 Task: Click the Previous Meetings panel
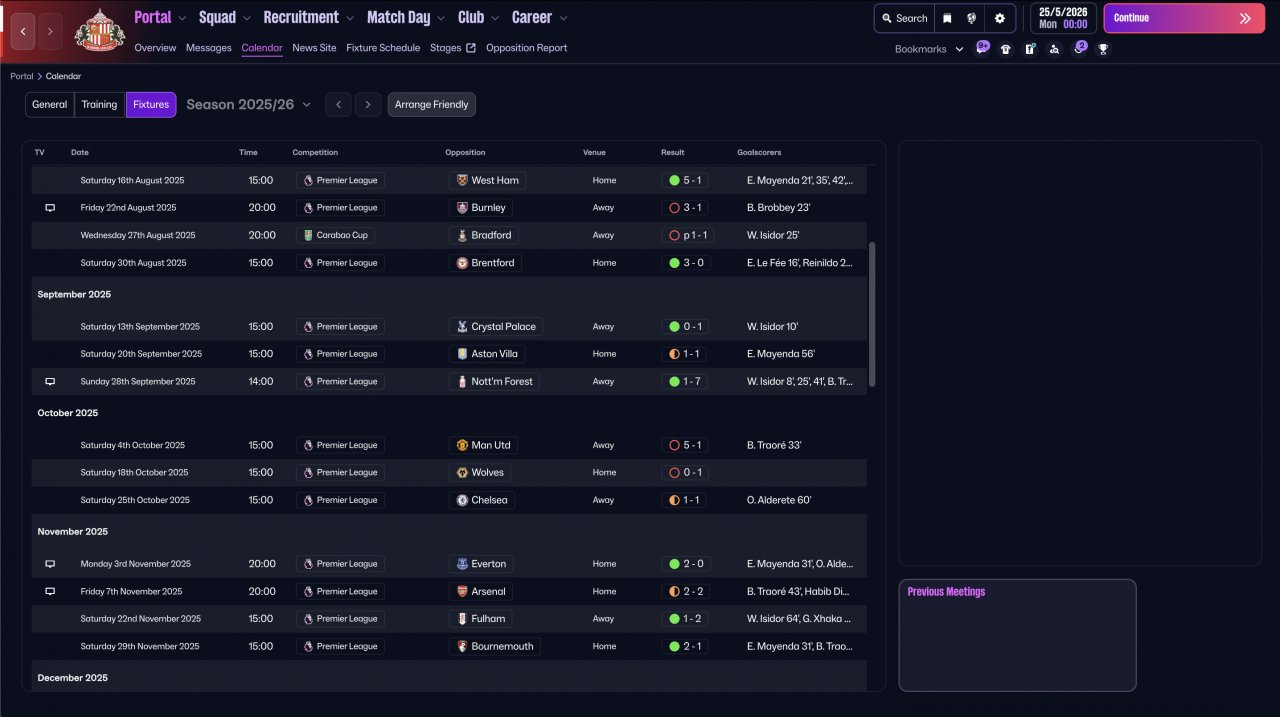pyautogui.click(x=1017, y=635)
